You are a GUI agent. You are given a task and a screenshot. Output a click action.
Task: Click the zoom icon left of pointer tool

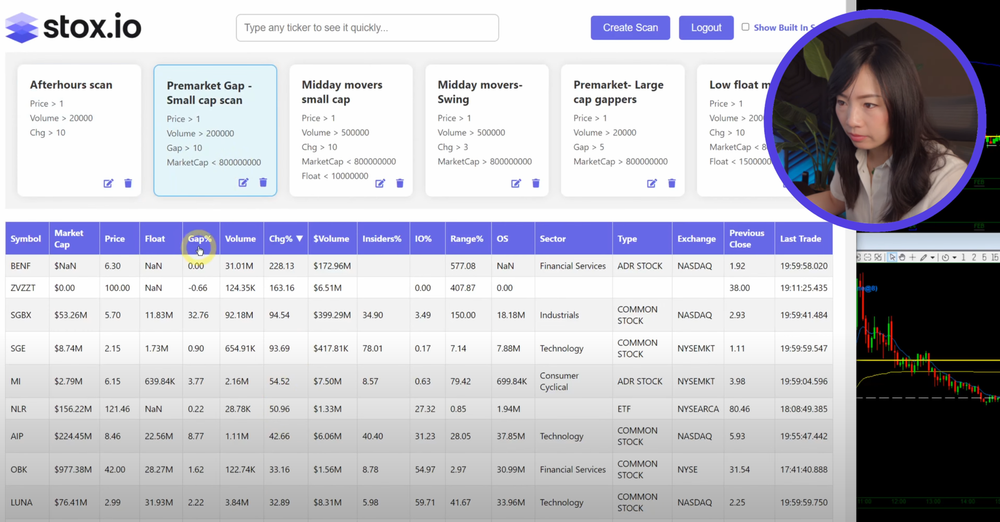pyautogui.click(x=878, y=257)
